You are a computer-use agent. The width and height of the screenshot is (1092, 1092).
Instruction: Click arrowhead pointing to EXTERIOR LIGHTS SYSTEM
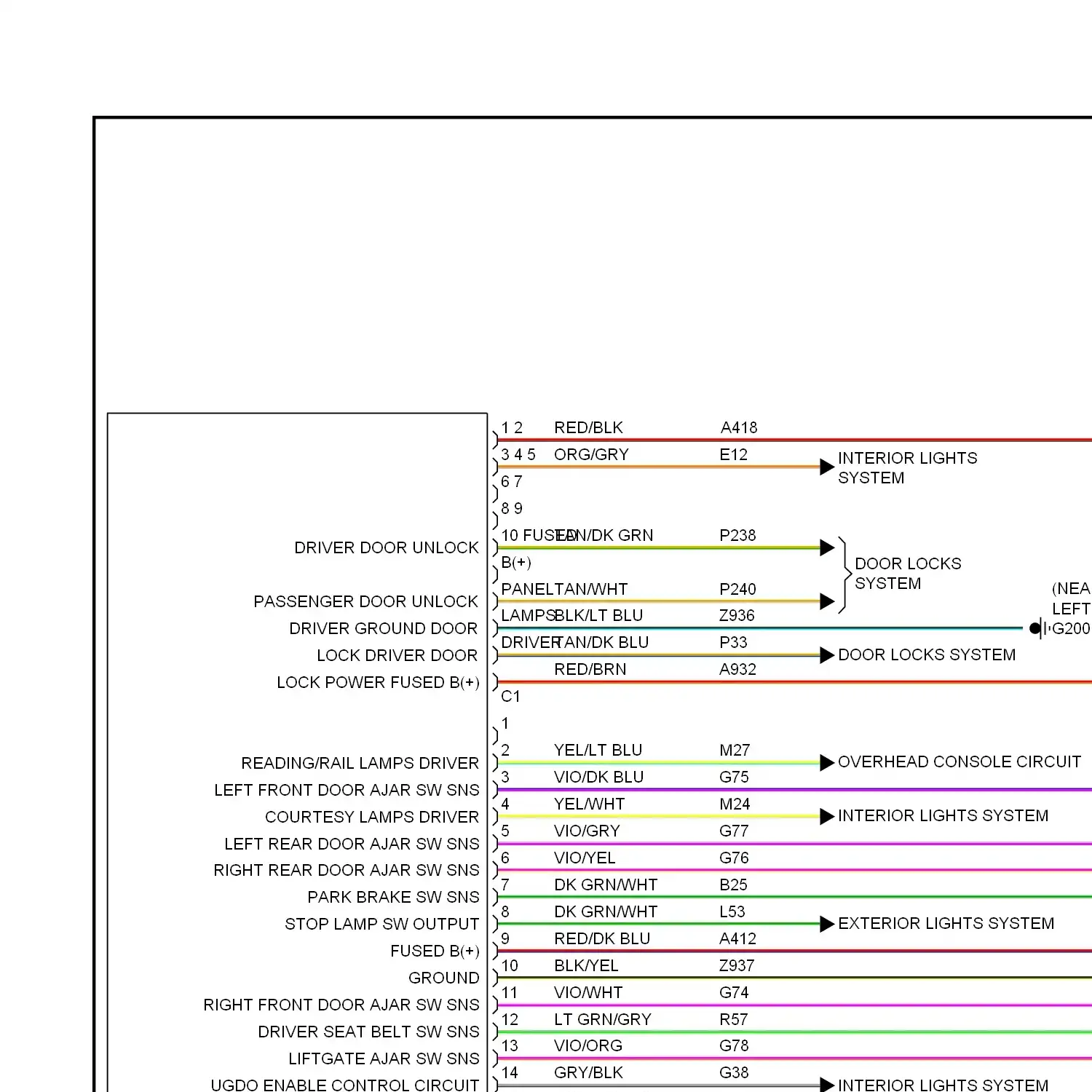point(827,925)
